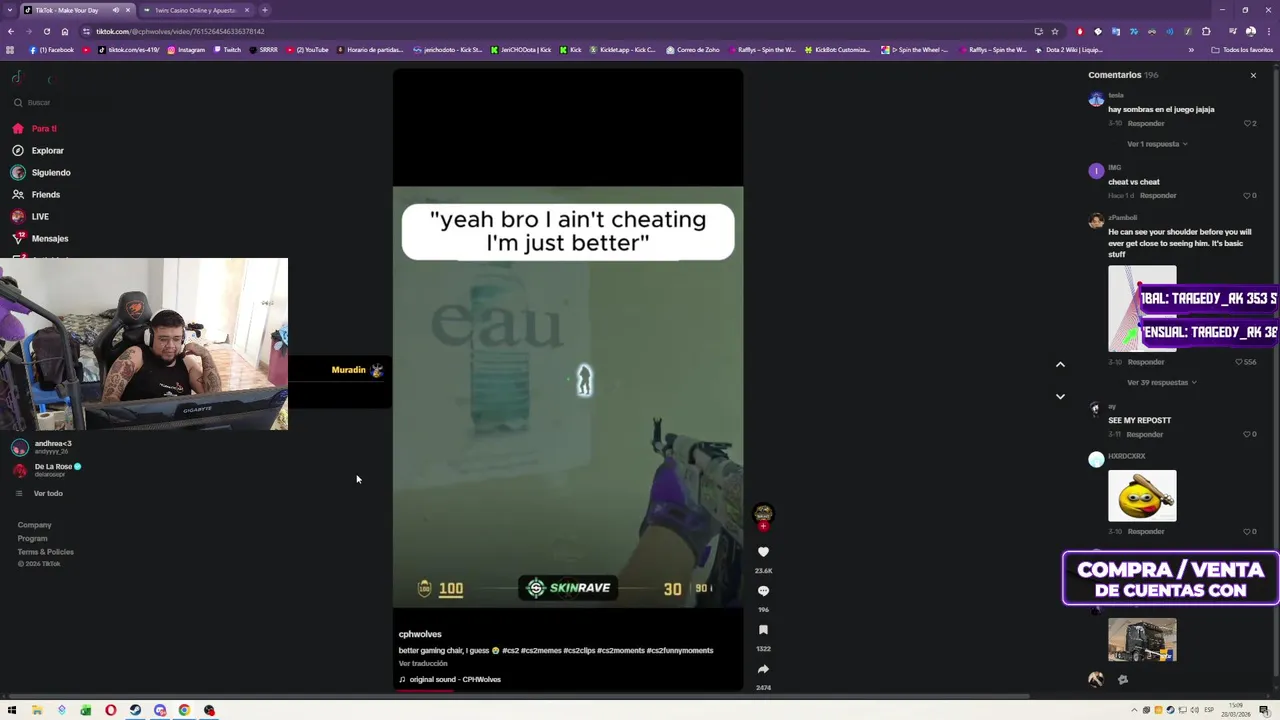Image resolution: width=1280 pixels, height=720 pixels.
Task: Open a new browser tab
Action: 265,10
